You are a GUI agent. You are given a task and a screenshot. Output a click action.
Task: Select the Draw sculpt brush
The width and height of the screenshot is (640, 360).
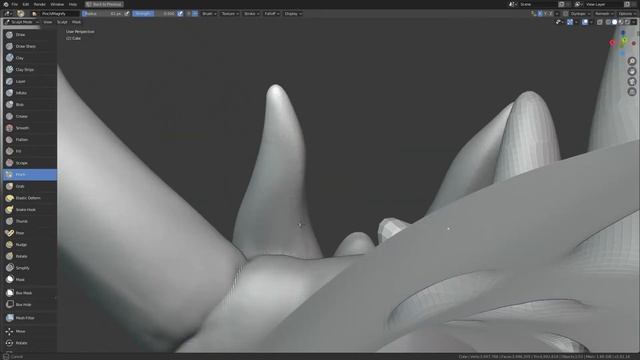[29, 35]
